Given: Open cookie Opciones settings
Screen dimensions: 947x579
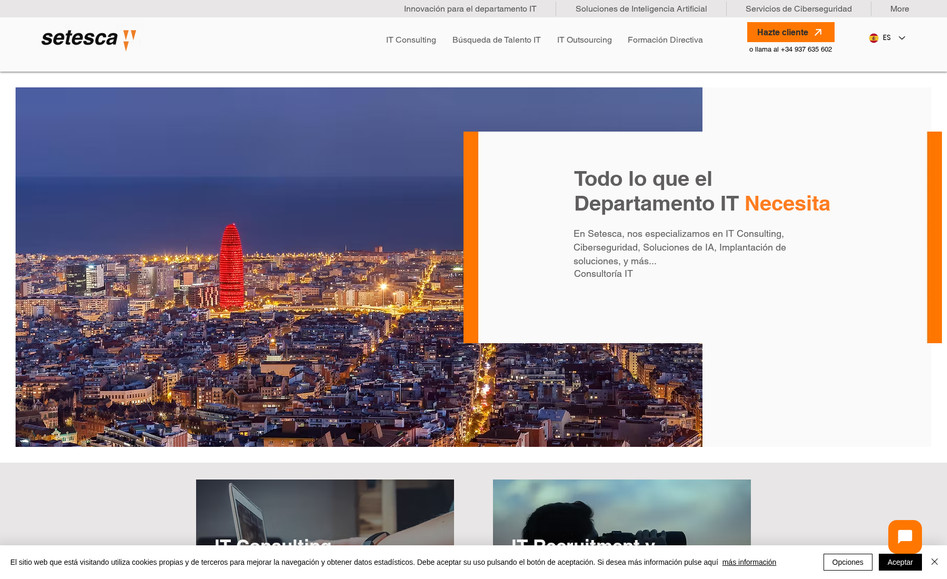Looking at the screenshot, I should pyautogui.click(x=846, y=562).
